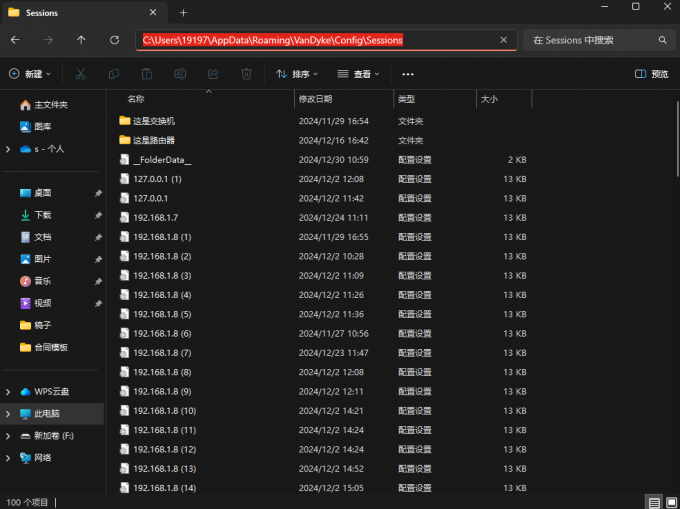Select file 192.168.1.8 (3)
This screenshot has width=680, height=509.
tap(162, 275)
